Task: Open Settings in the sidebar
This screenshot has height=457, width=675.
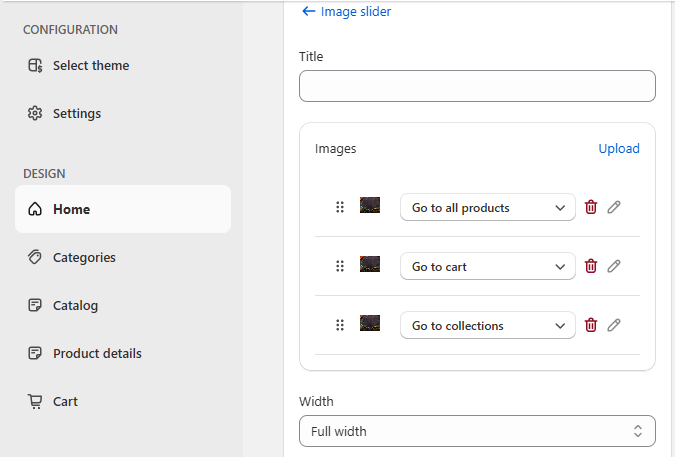Action: pos(123,114)
